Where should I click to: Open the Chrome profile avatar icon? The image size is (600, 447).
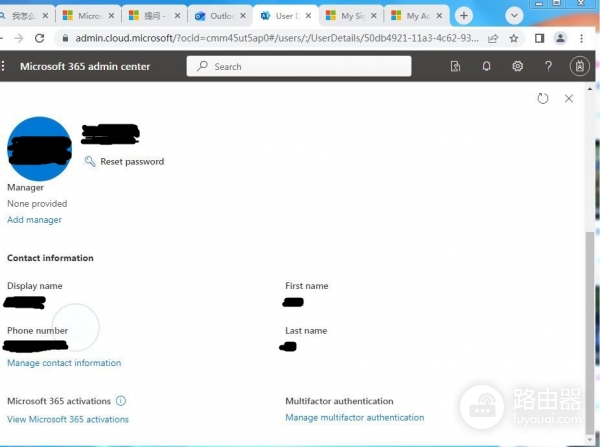click(560, 38)
